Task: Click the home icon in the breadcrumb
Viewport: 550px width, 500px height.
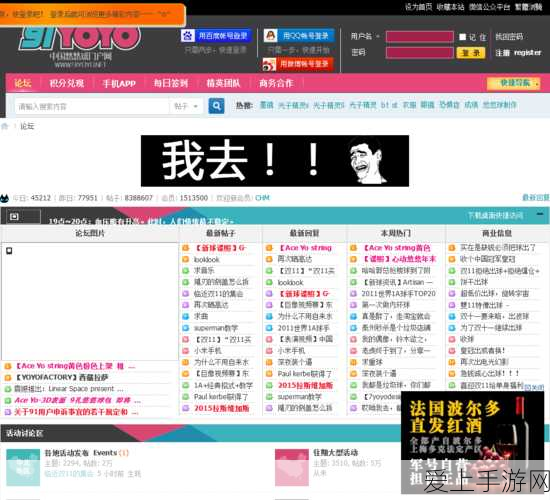Action: [x=5, y=126]
